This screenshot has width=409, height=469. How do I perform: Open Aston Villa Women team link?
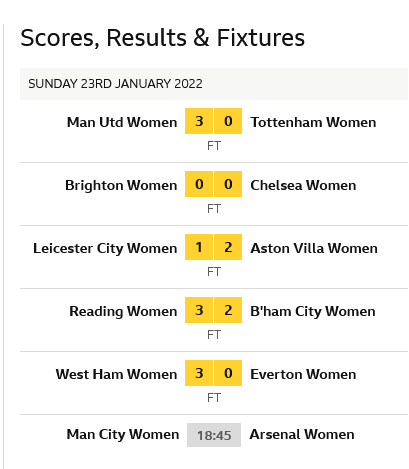(314, 248)
